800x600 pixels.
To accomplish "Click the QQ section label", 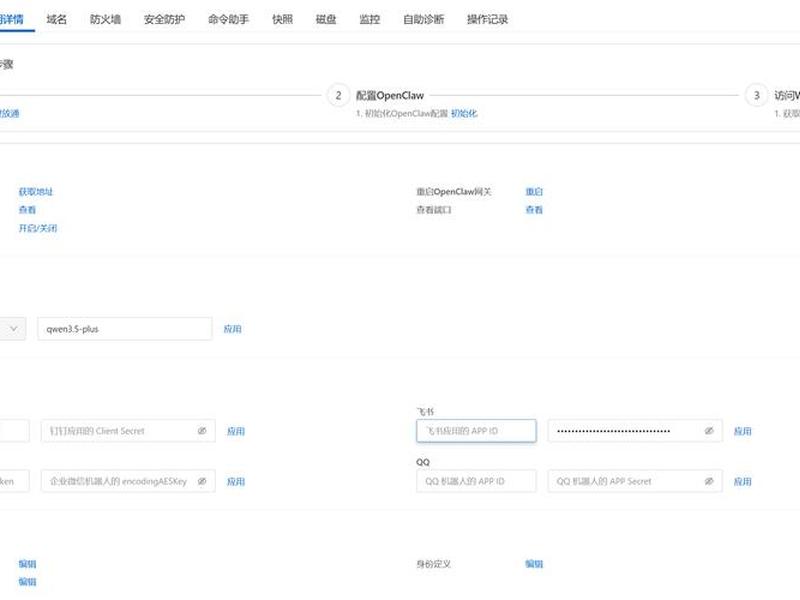I will (423, 462).
